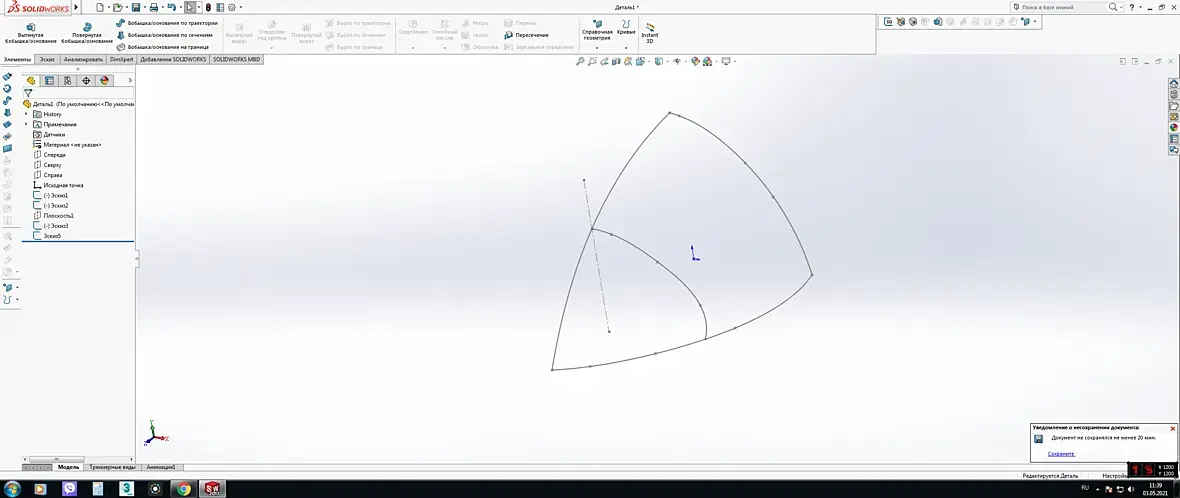Select (-) Эскиз2 in the tree
Viewport: 1180px width, 498px height.
(x=50, y=205)
